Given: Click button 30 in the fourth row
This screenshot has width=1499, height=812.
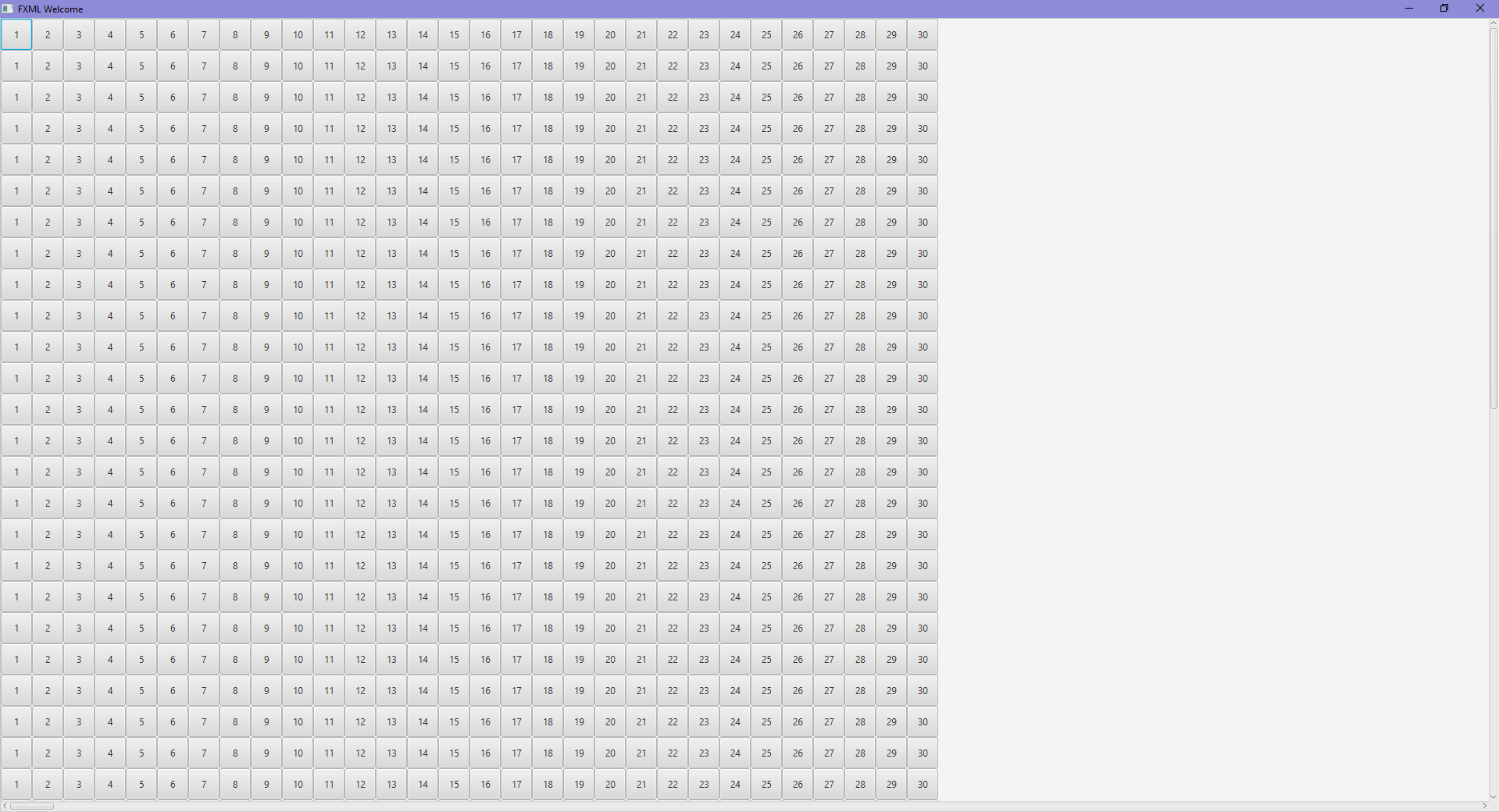Looking at the screenshot, I should [x=923, y=128].
